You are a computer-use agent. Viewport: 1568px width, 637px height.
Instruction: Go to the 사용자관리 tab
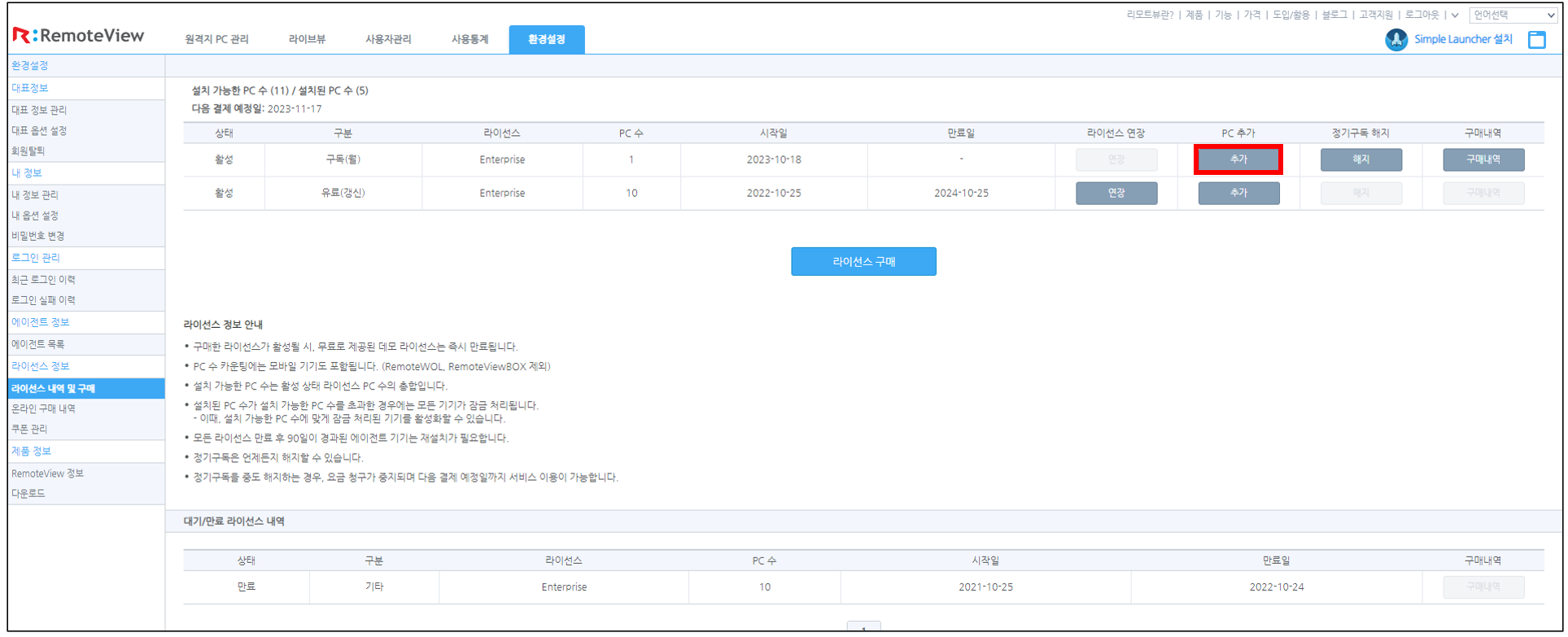(x=388, y=39)
